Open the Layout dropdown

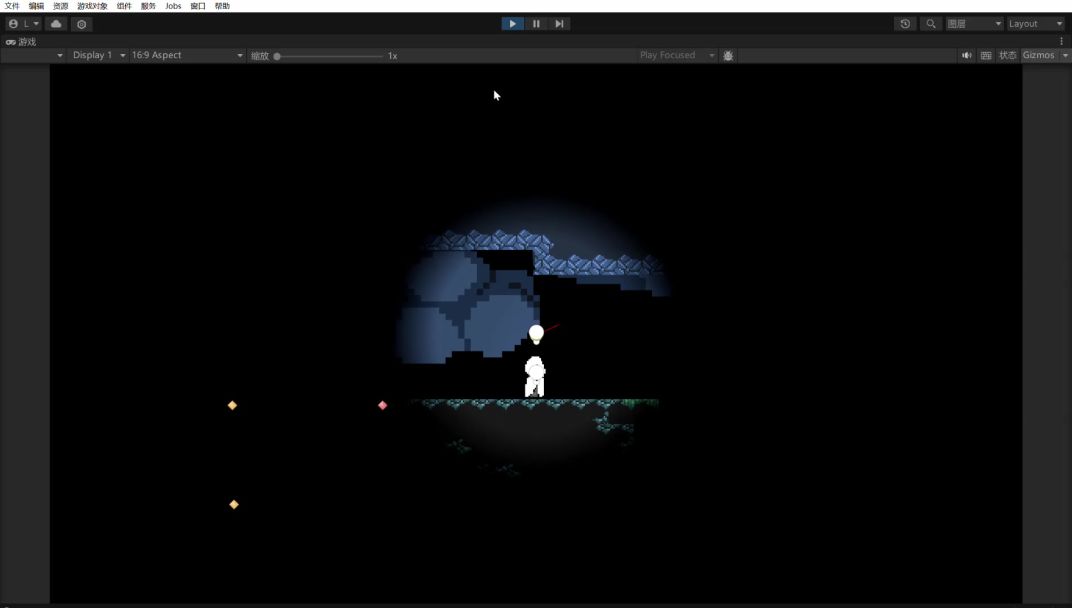(x=1035, y=24)
